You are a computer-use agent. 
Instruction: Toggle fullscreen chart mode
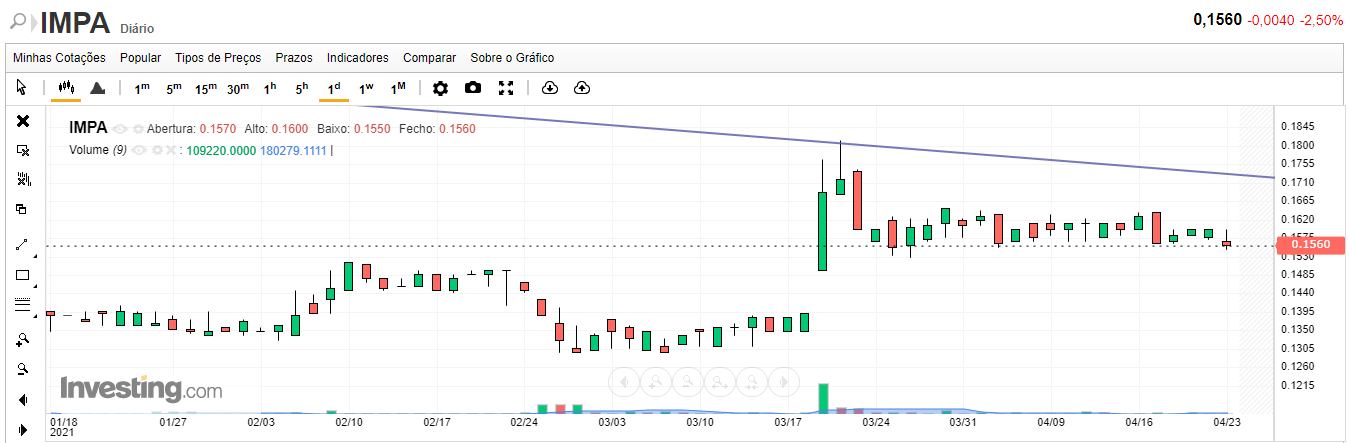coord(506,88)
